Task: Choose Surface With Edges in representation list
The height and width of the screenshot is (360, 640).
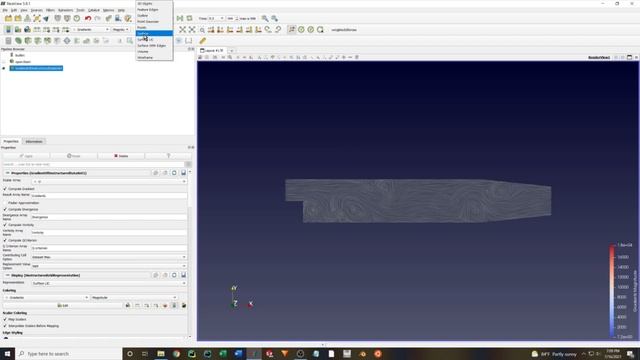Action: (154, 45)
